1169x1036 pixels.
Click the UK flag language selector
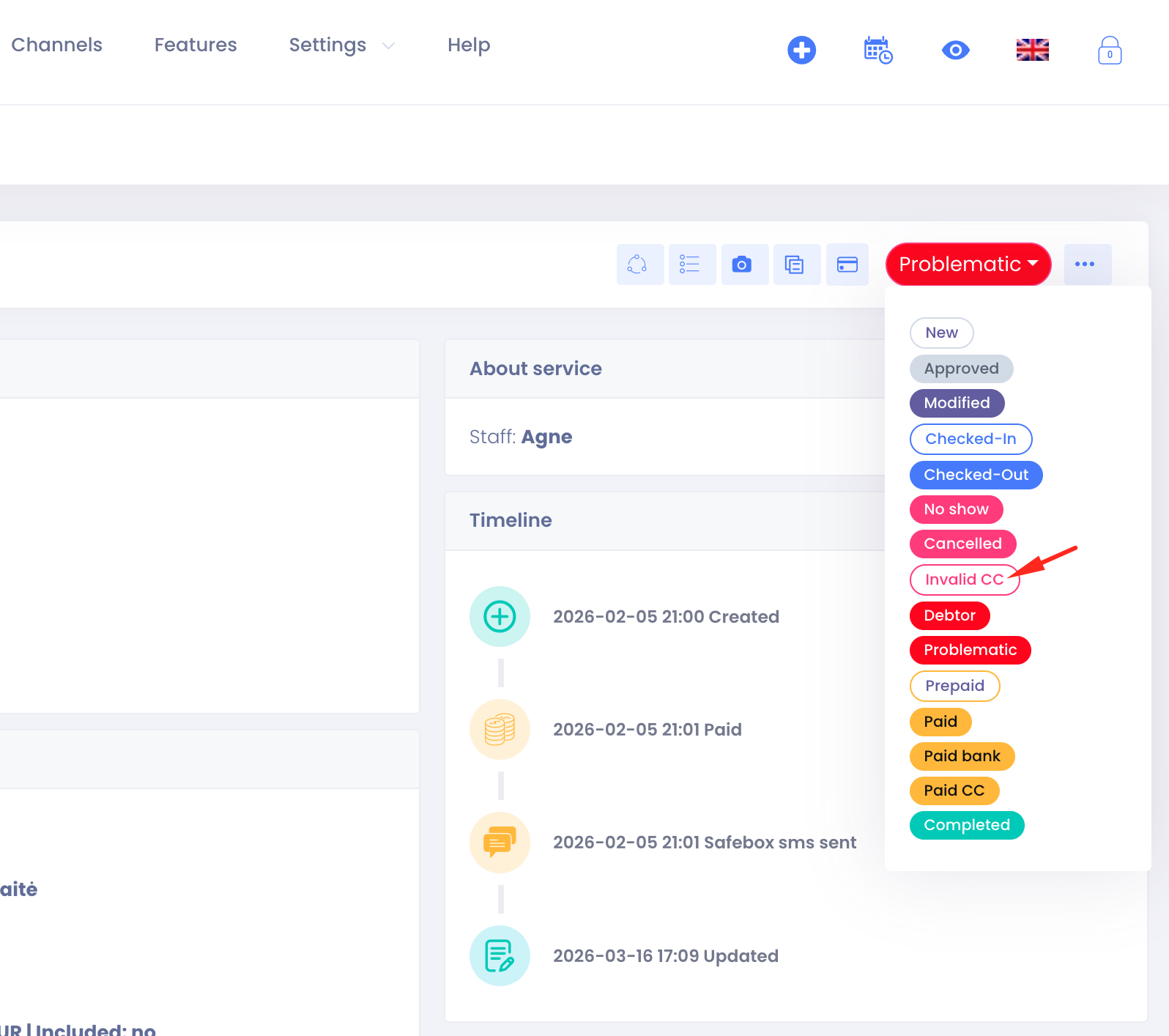coord(1032,51)
